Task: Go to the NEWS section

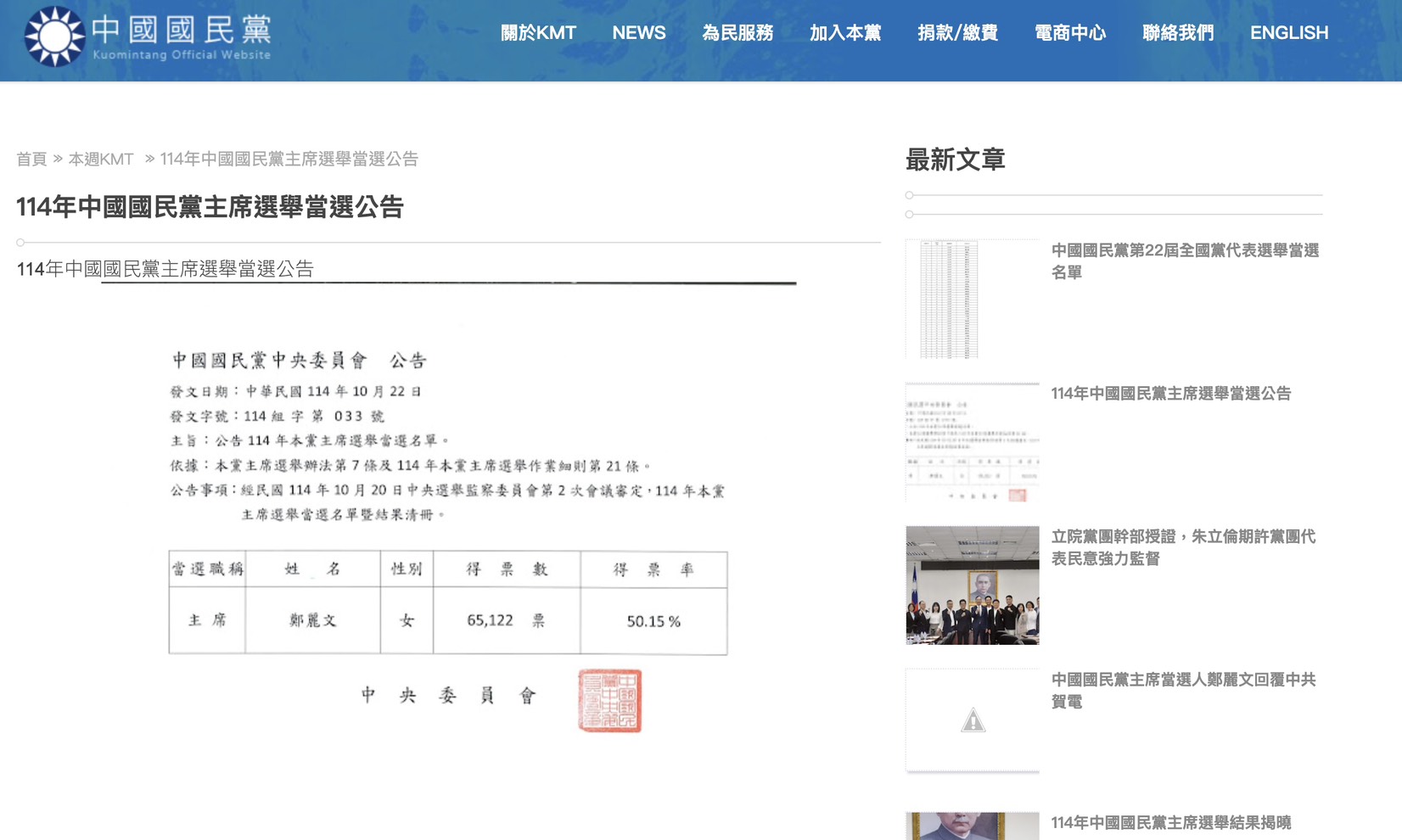Action: click(x=638, y=33)
